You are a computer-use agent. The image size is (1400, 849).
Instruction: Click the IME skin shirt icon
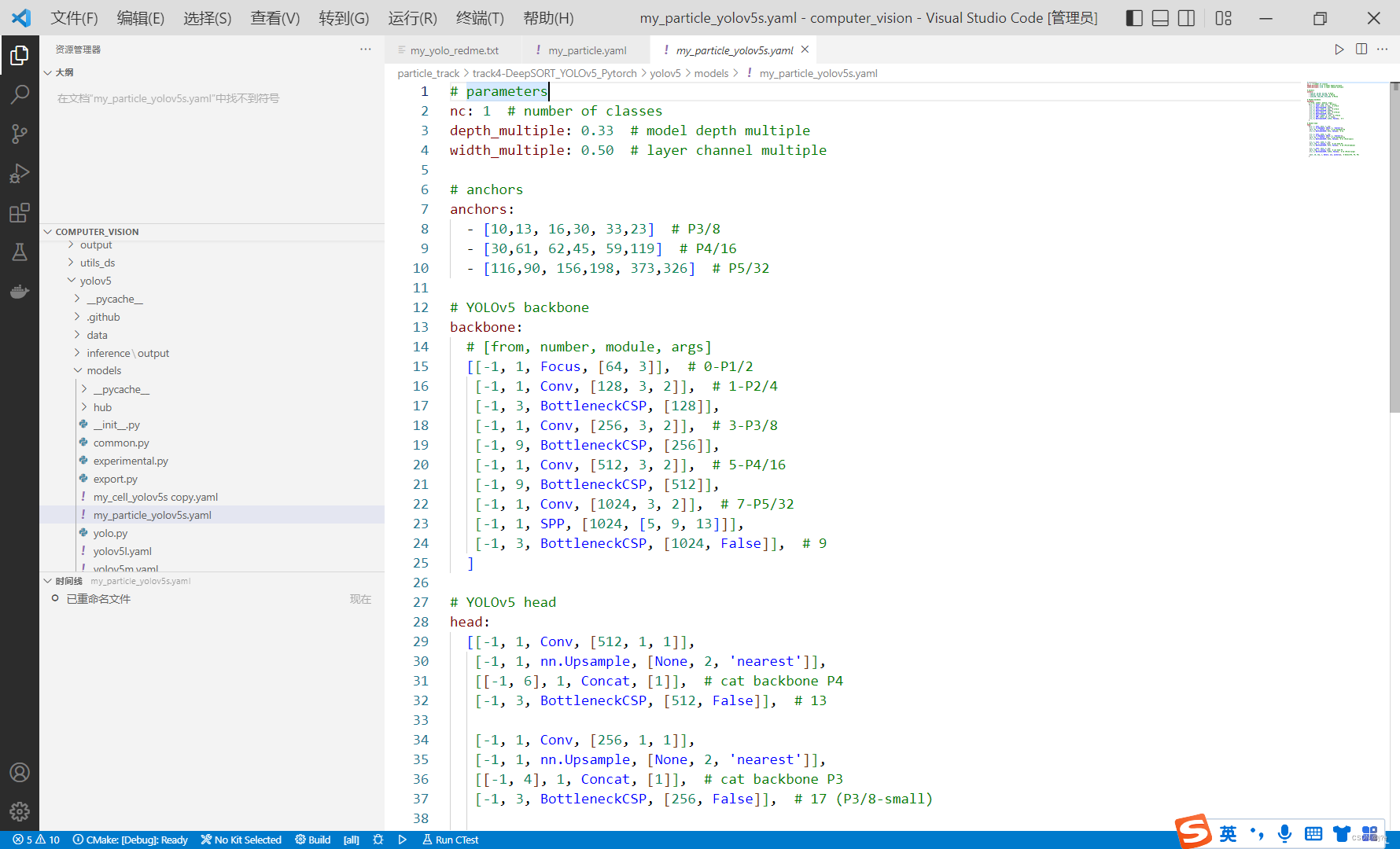click(1341, 833)
